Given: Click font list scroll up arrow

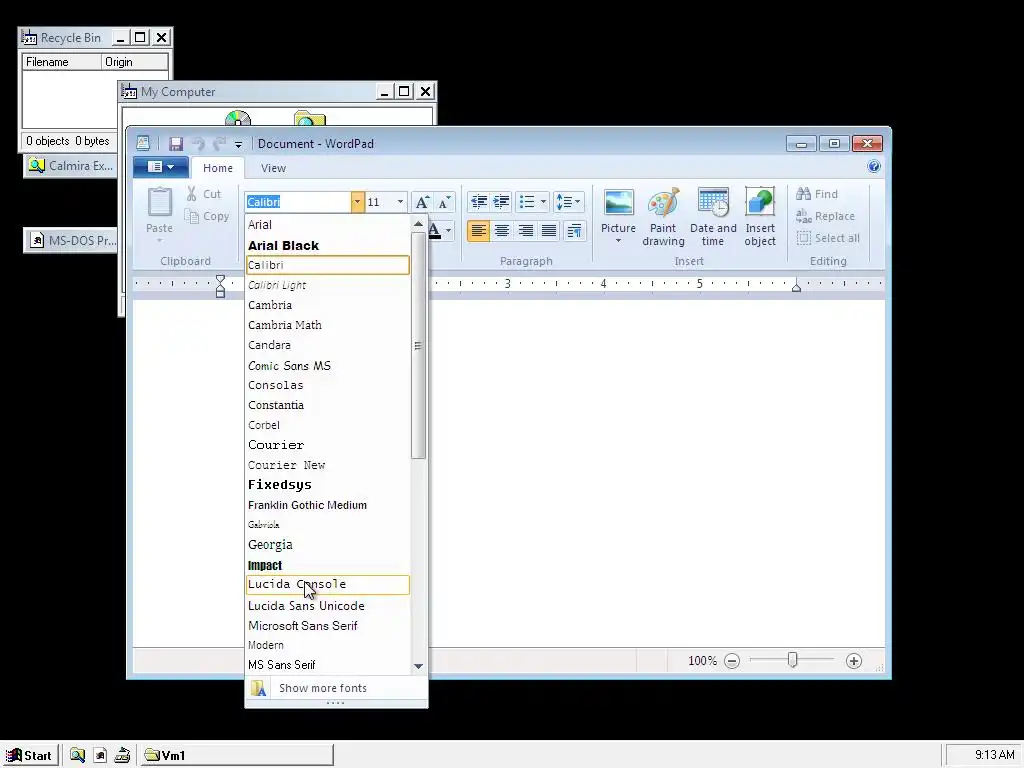Looking at the screenshot, I should tap(419, 224).
